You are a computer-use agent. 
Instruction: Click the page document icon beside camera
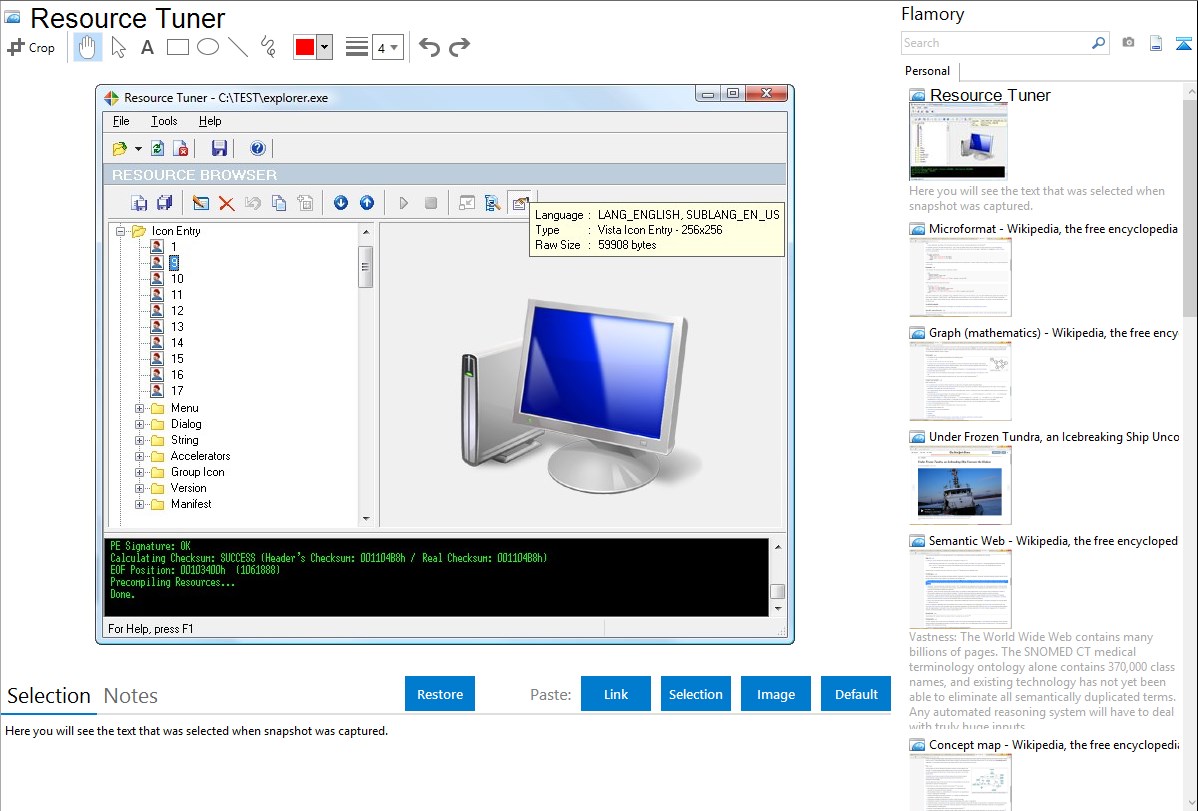[1156, 43]
